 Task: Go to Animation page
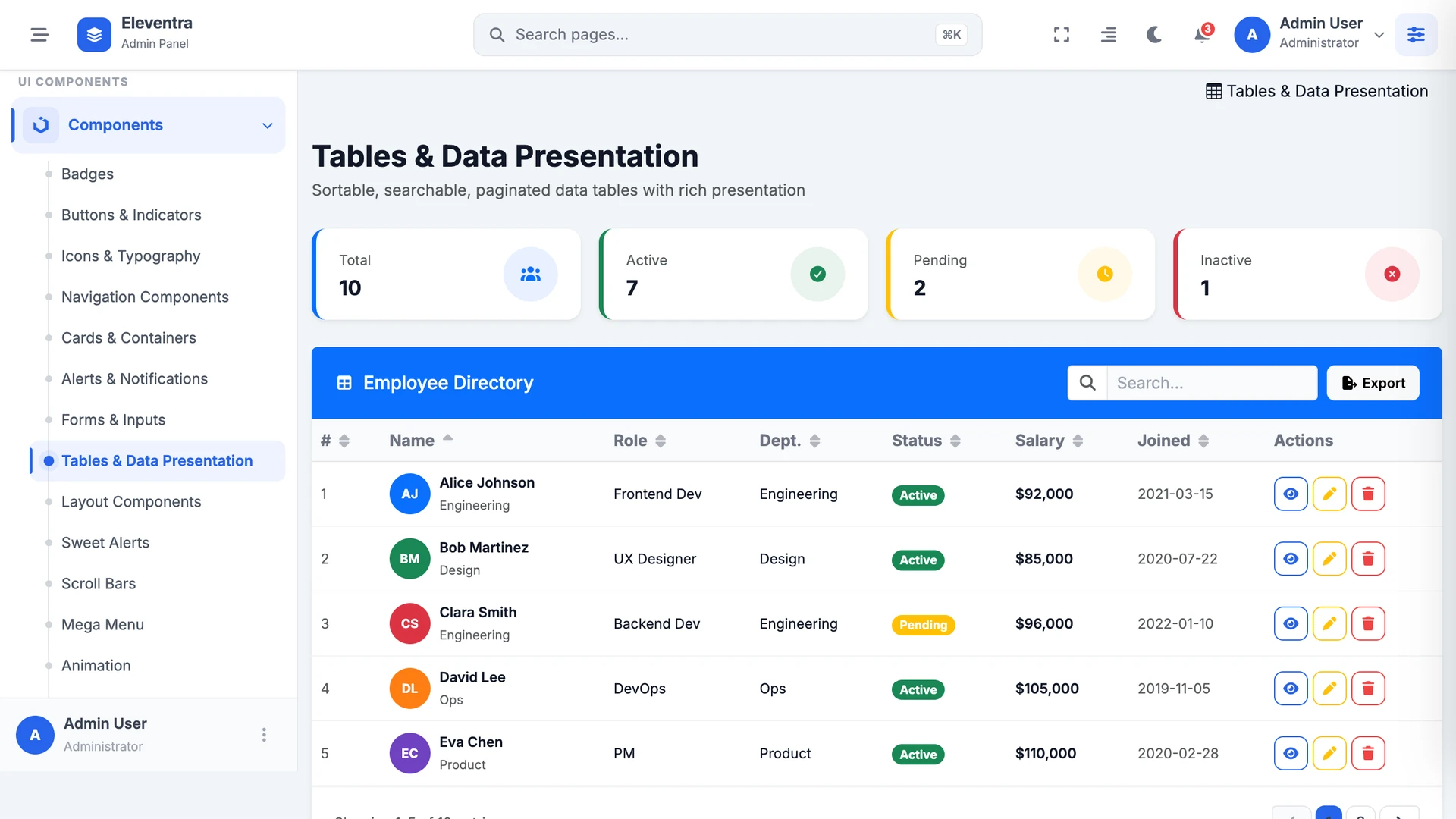pyautogui.click(x=96, y=665)
